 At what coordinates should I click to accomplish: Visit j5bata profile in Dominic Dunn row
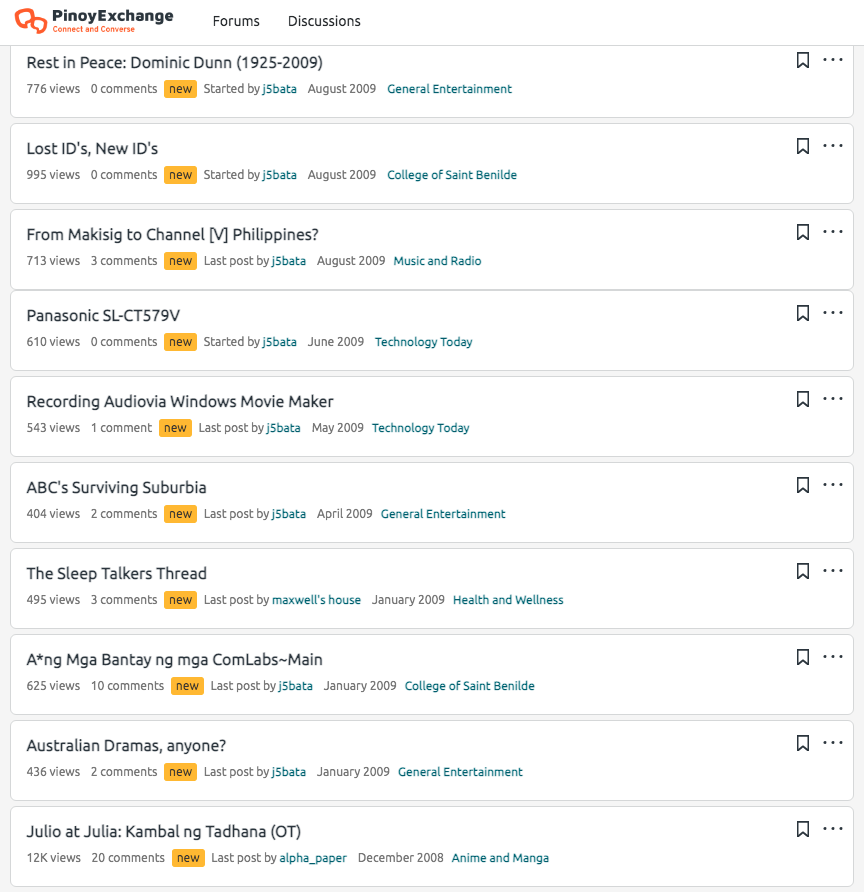click(x=279, y=89)
